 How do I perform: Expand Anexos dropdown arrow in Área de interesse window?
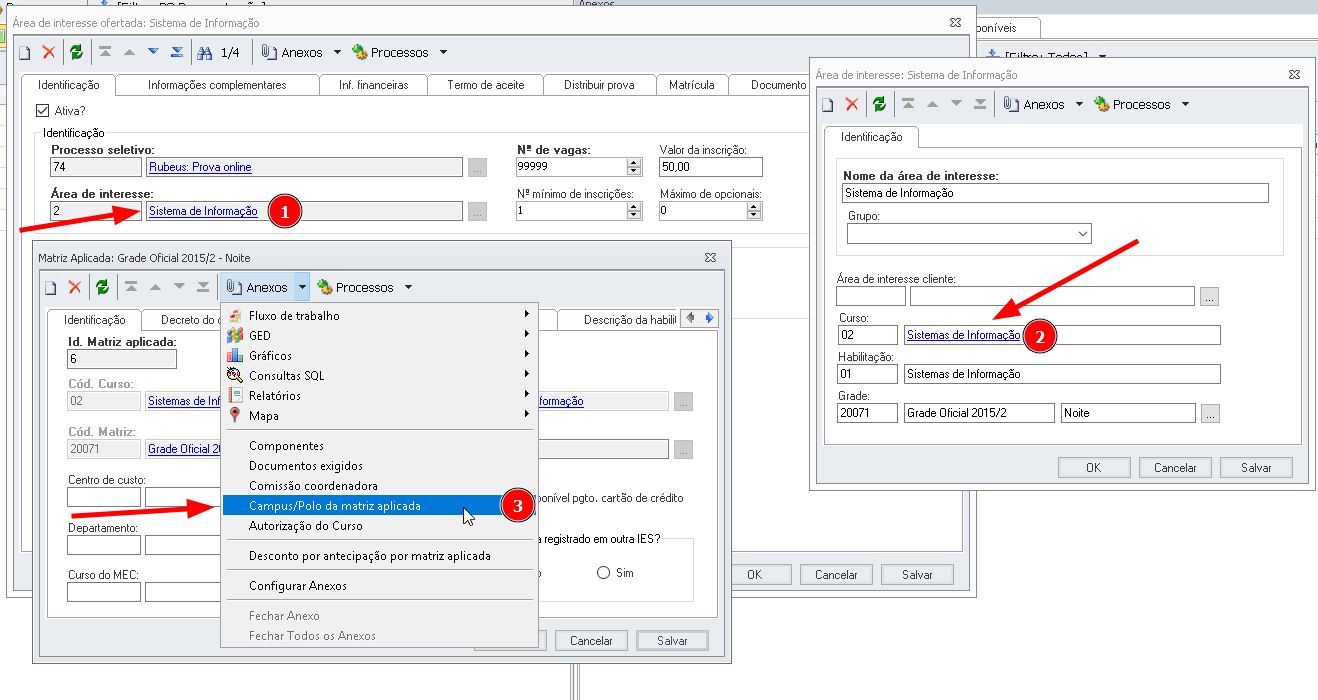pyautogui.click(x=1079, y=104)
